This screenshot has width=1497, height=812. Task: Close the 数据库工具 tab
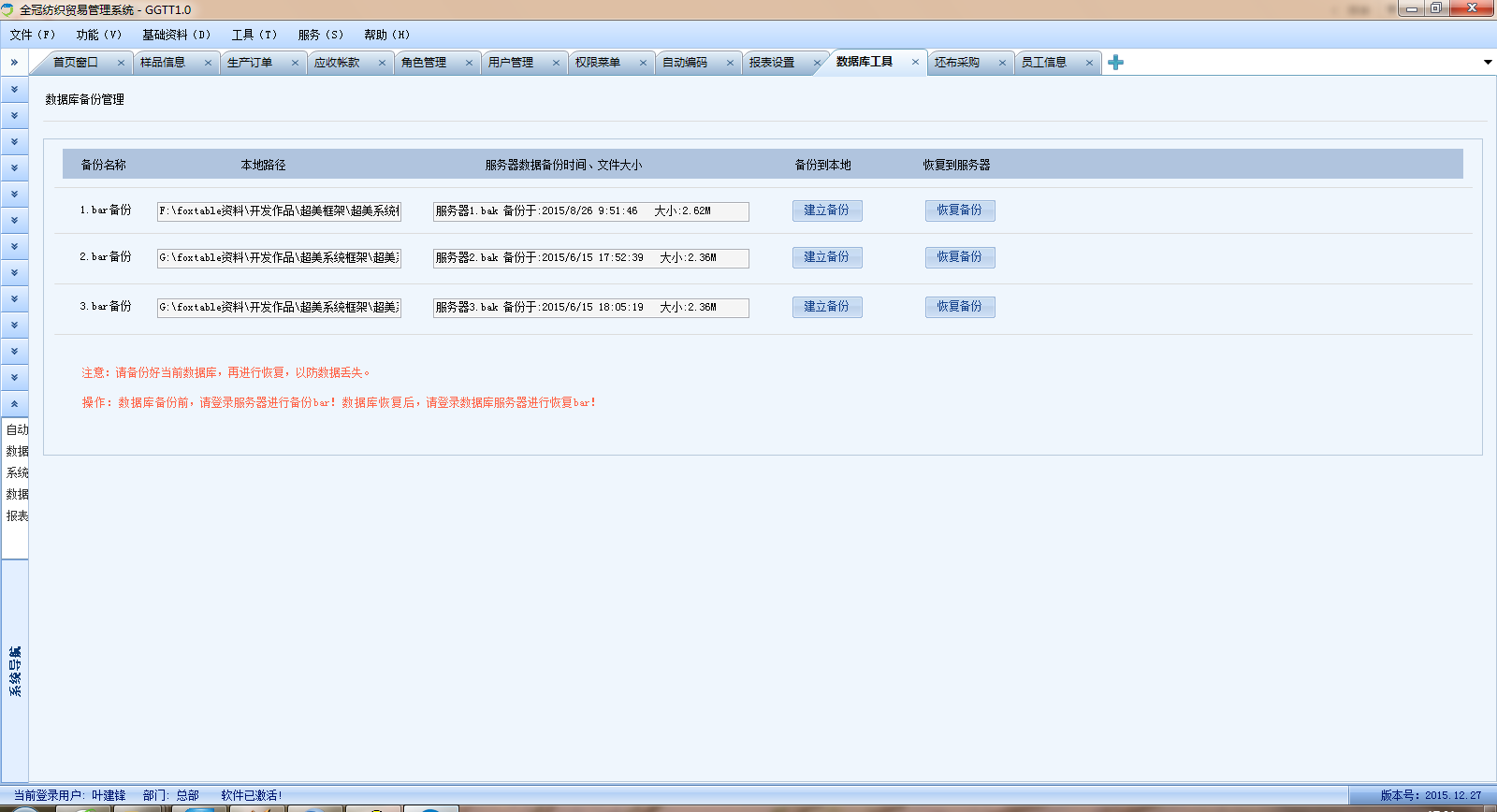coord(915,62)
